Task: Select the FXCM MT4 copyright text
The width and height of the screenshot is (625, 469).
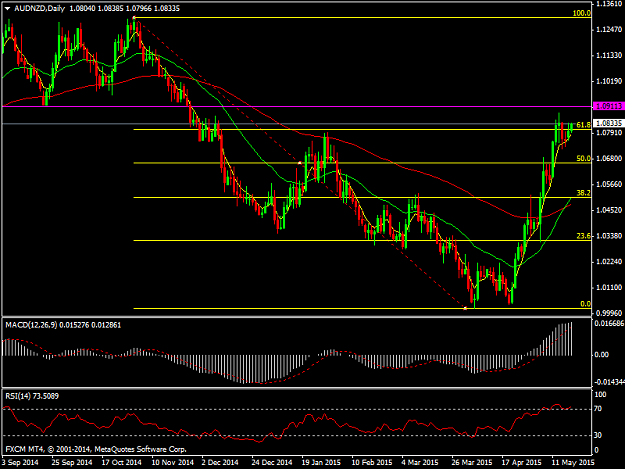Action: (x=95, y=449)
